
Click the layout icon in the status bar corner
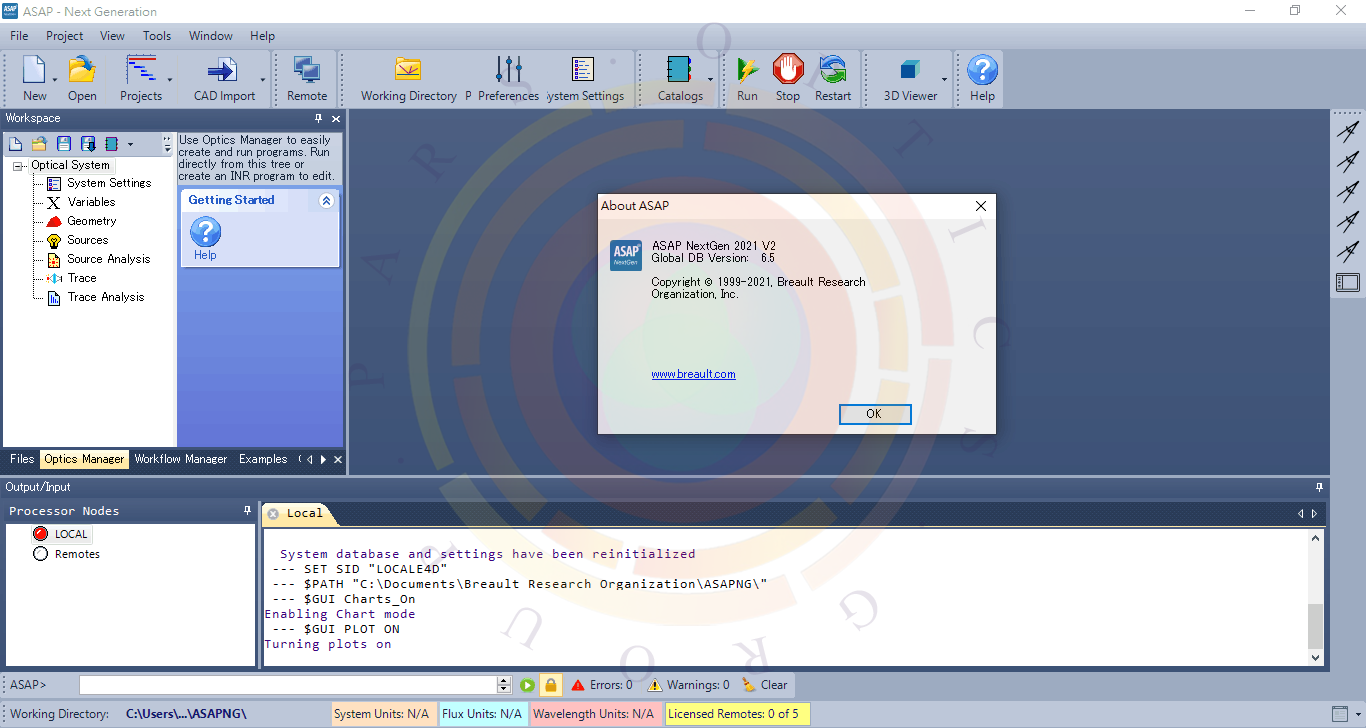[x=1340, y=714]
